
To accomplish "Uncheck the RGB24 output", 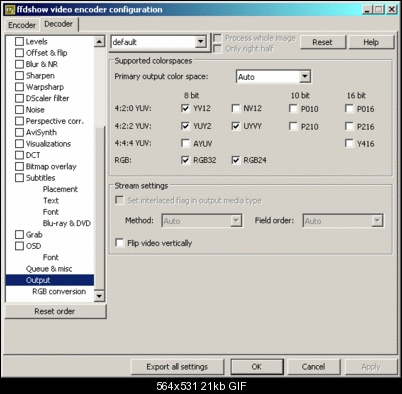I will [236, 160].
